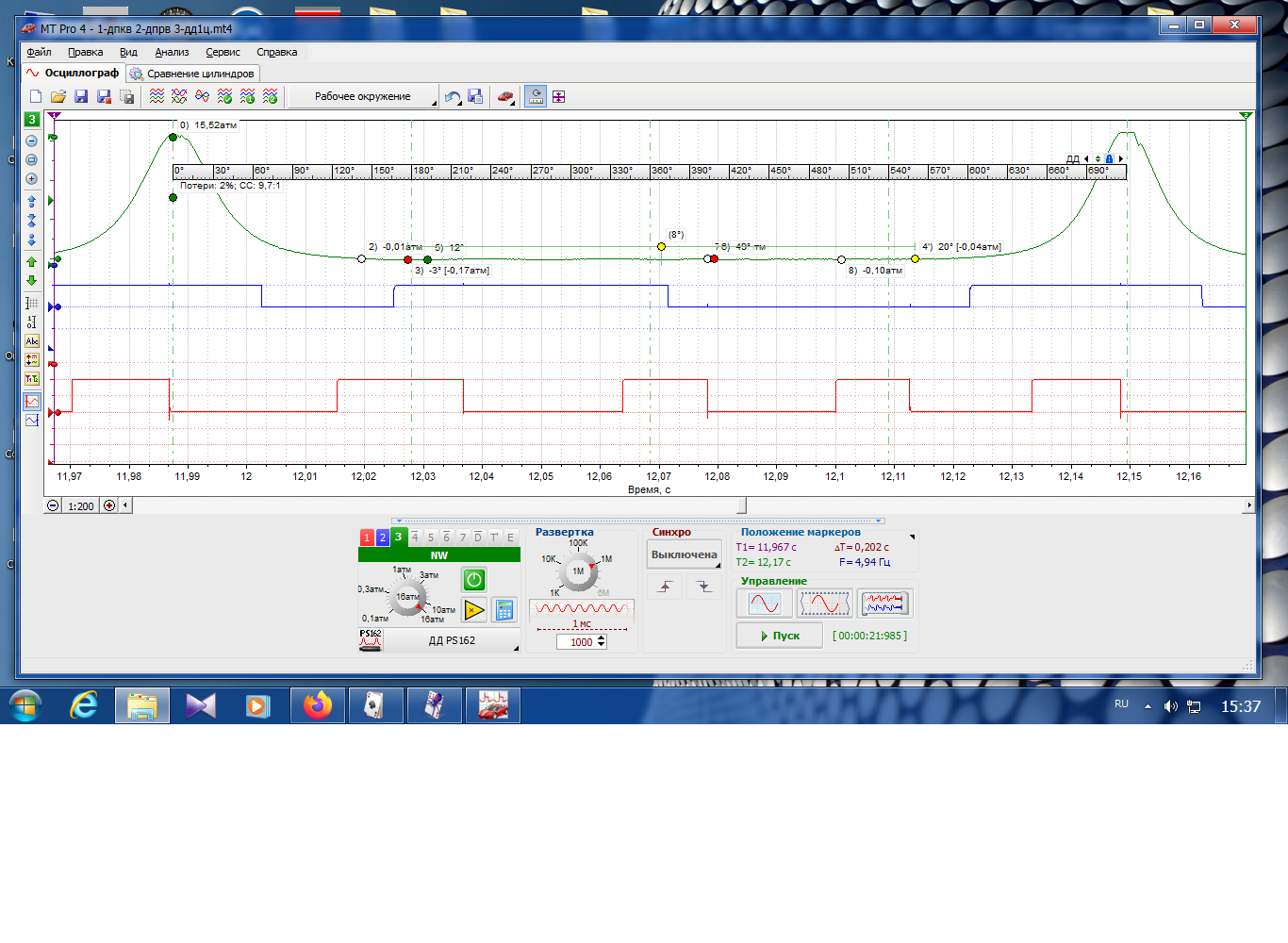The height and width of the screenshot is (943, 1288).
Task: Save with the first floppy disk icon
Action: pos(81,96)
